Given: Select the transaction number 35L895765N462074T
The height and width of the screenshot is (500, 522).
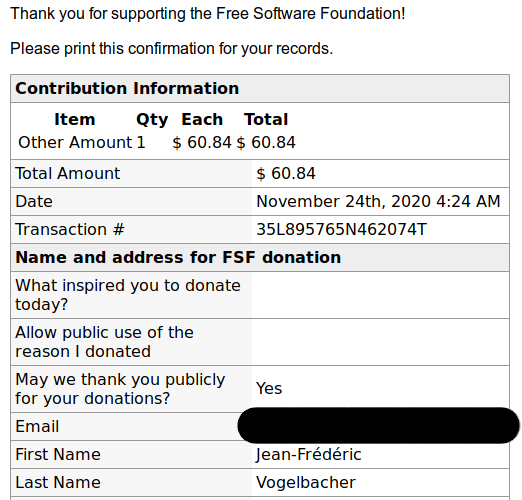Looking at the screenshot, I should [341, 229].
